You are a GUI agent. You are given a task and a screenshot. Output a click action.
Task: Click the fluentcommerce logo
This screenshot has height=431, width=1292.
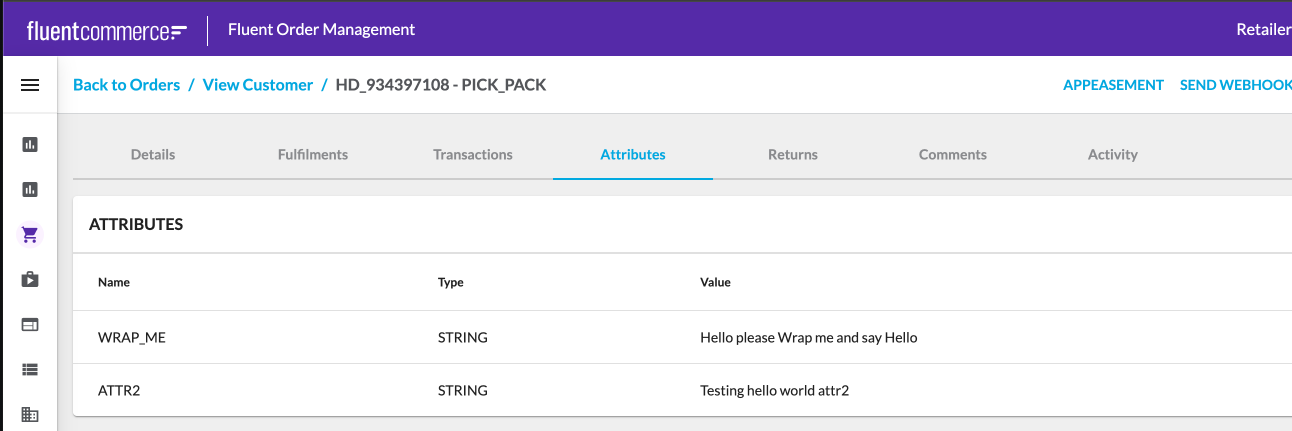pyautogui.click(x=107, y=30)
